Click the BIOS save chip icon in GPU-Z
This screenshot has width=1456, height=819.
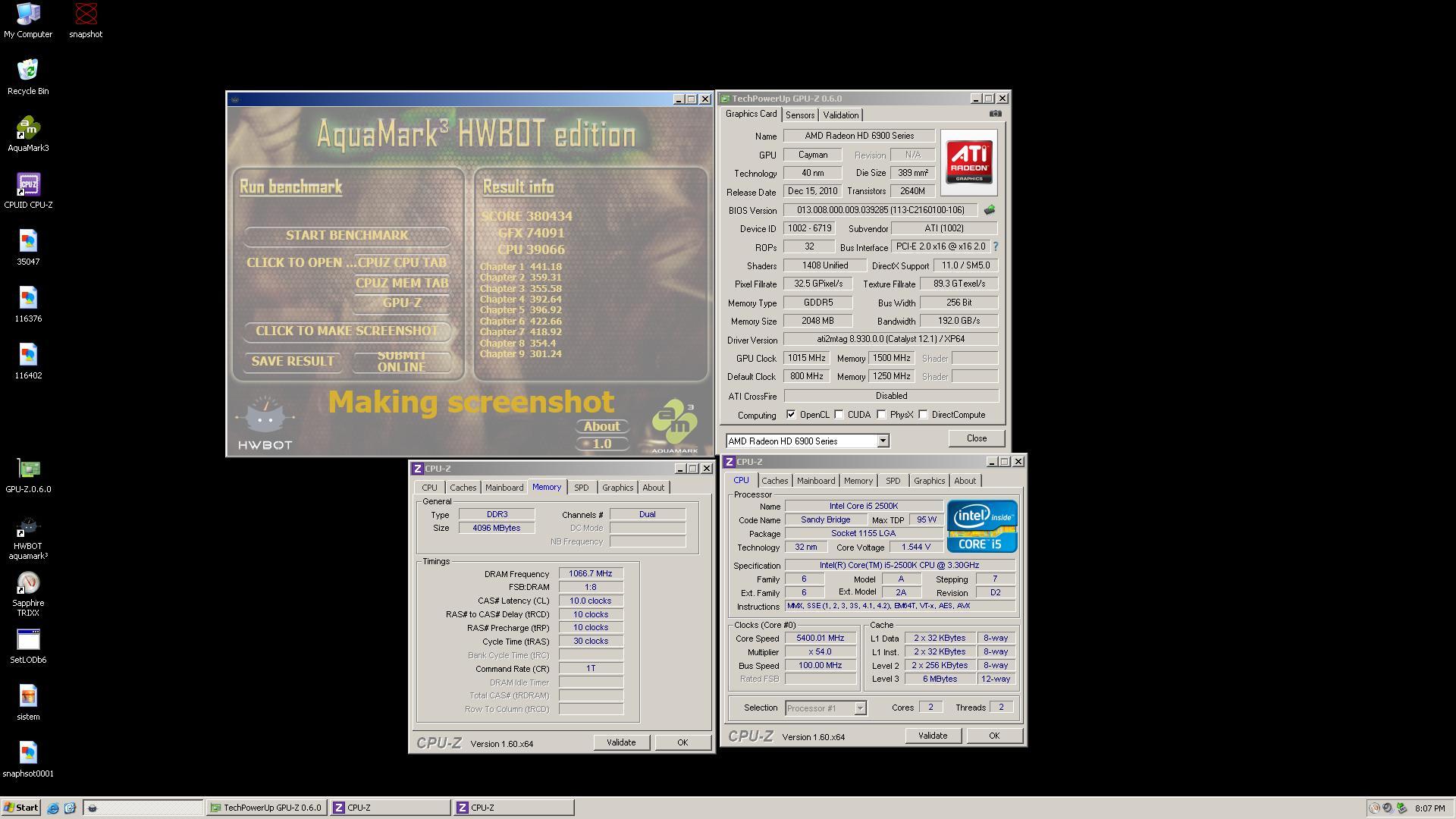pyautogui.click(x=989, y=210)
